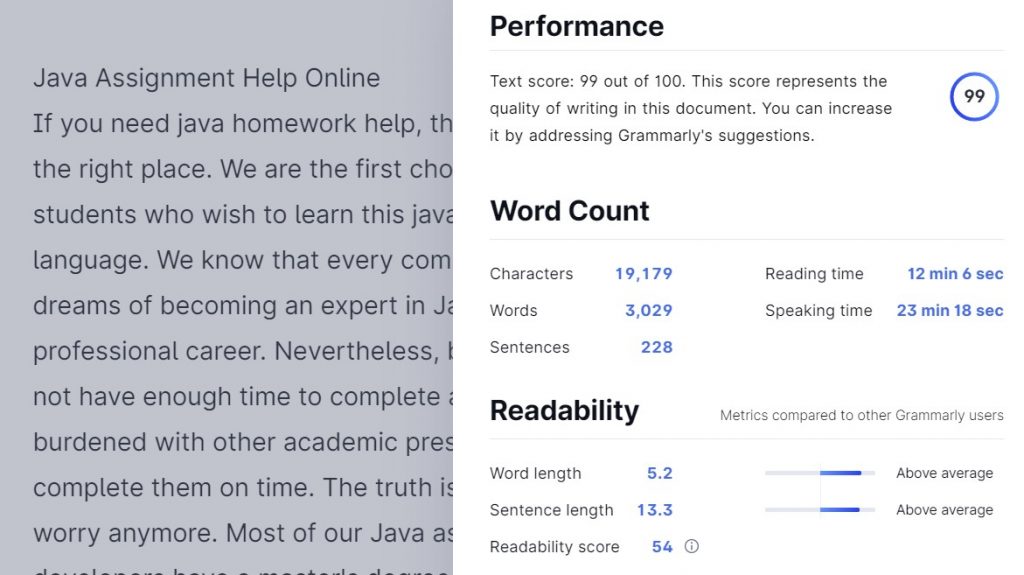
Task: Click the Readability score value 54
Action: [x=662, y=547]
